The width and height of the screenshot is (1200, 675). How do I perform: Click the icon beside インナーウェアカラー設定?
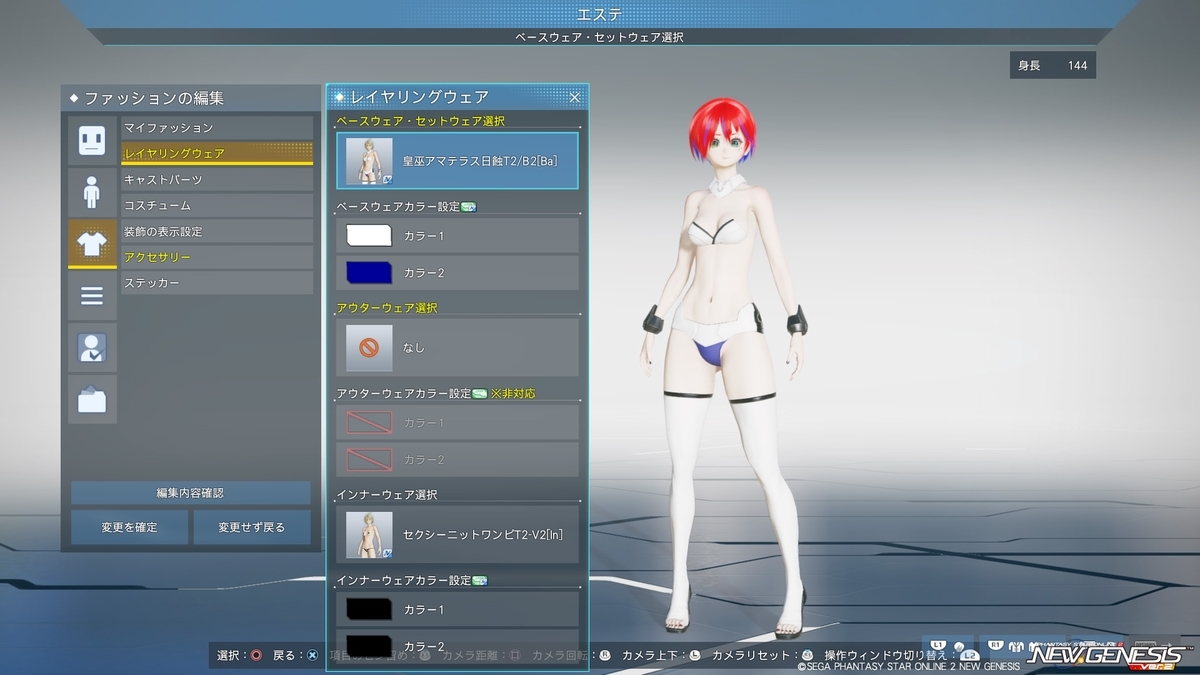[x=480, y=581]
